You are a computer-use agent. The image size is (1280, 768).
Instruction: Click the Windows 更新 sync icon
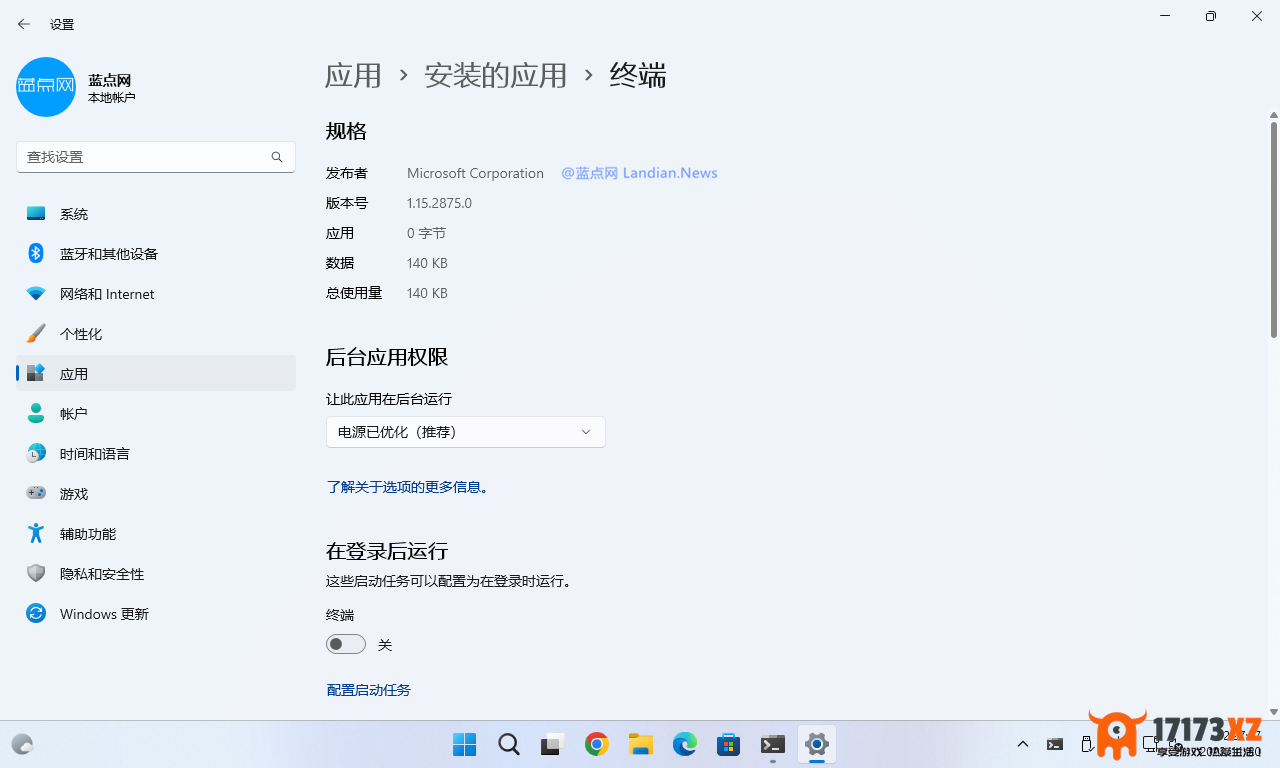36,614
